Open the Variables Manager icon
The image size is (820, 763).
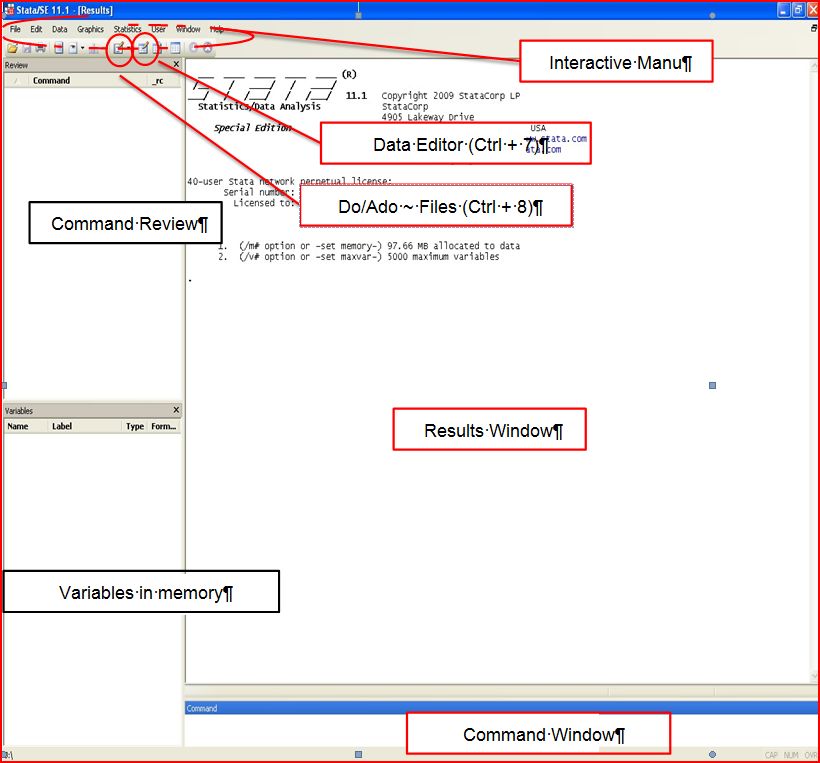coord(175,48)
